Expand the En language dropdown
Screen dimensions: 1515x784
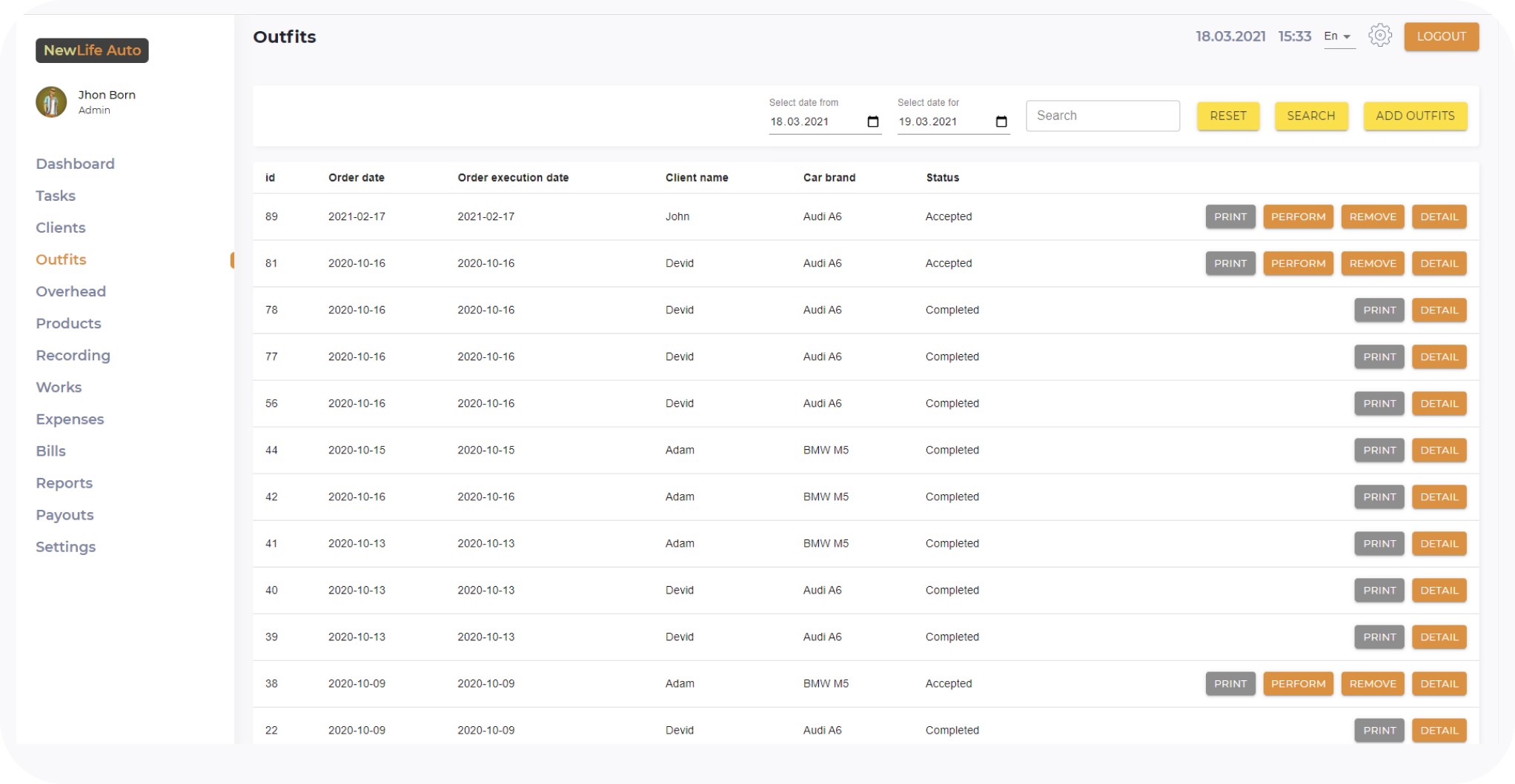point(1338,36)
